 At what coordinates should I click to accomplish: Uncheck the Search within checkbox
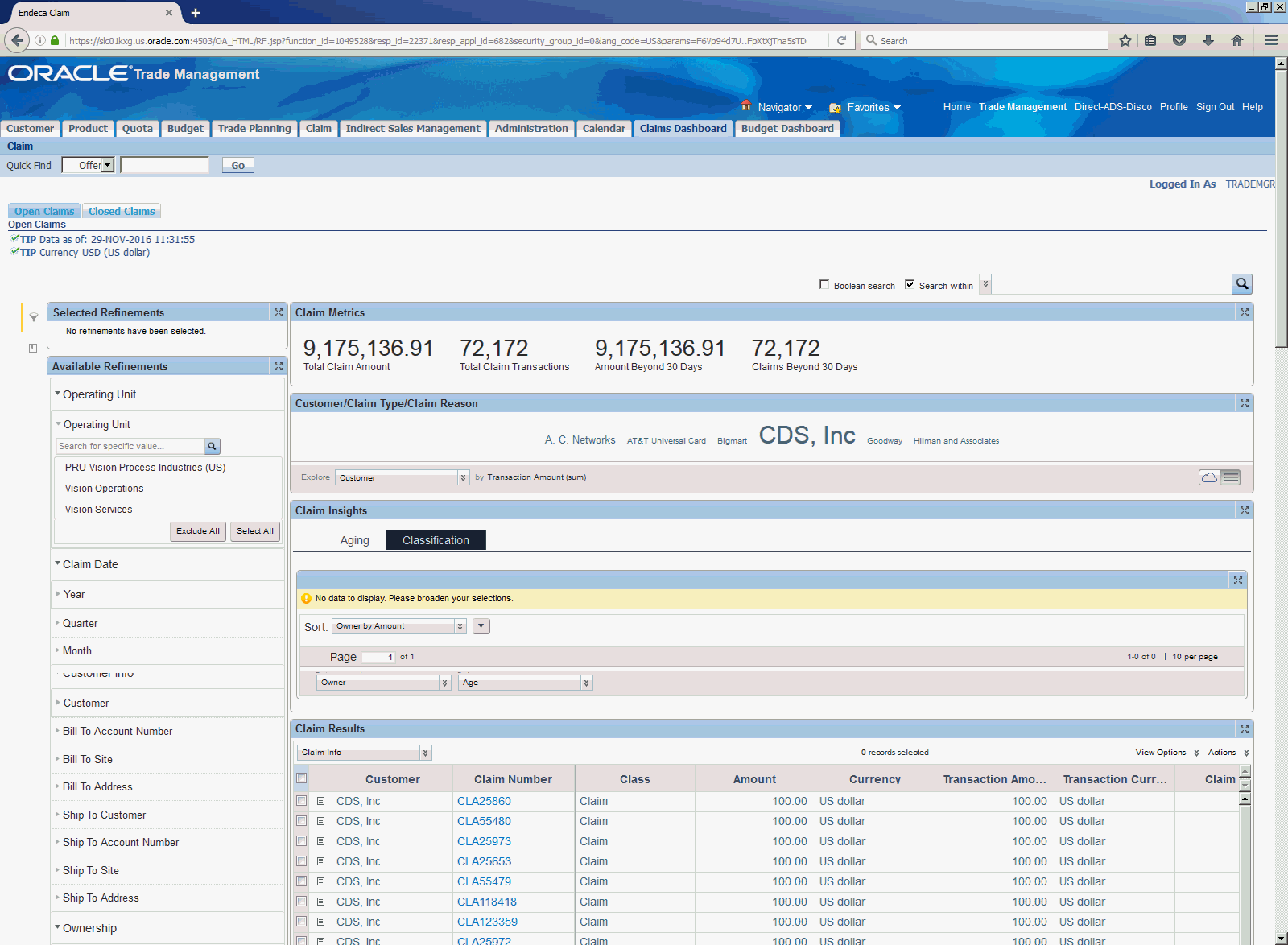point(910,284)
